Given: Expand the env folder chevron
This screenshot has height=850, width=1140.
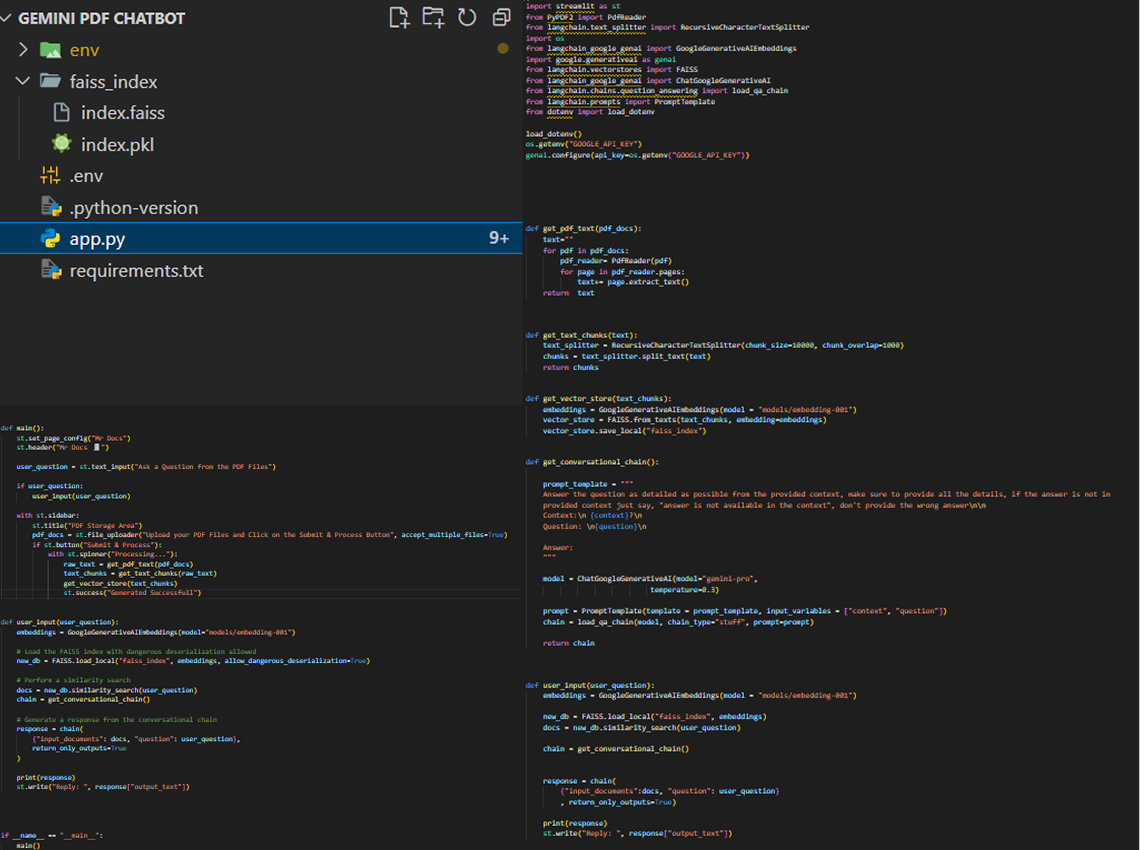Looking at the screenshot, I should click(x=23, y=49).
